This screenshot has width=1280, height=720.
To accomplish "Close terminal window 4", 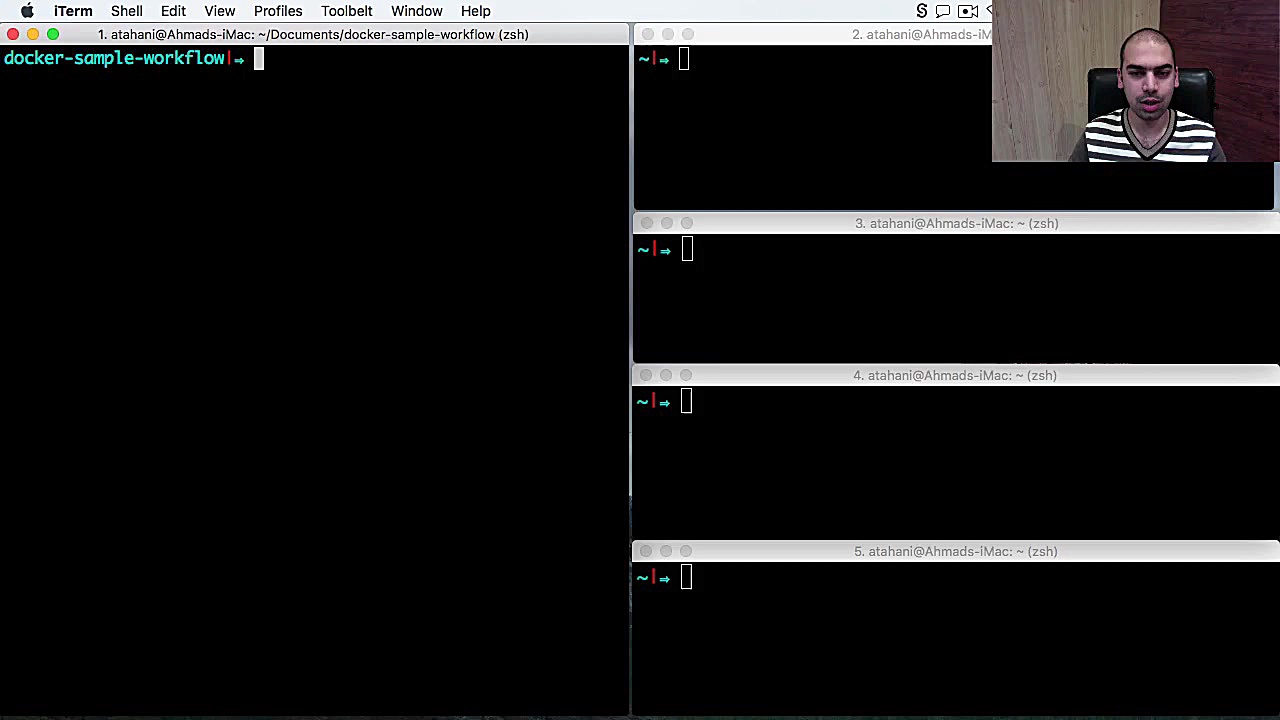I will [646, 375].
